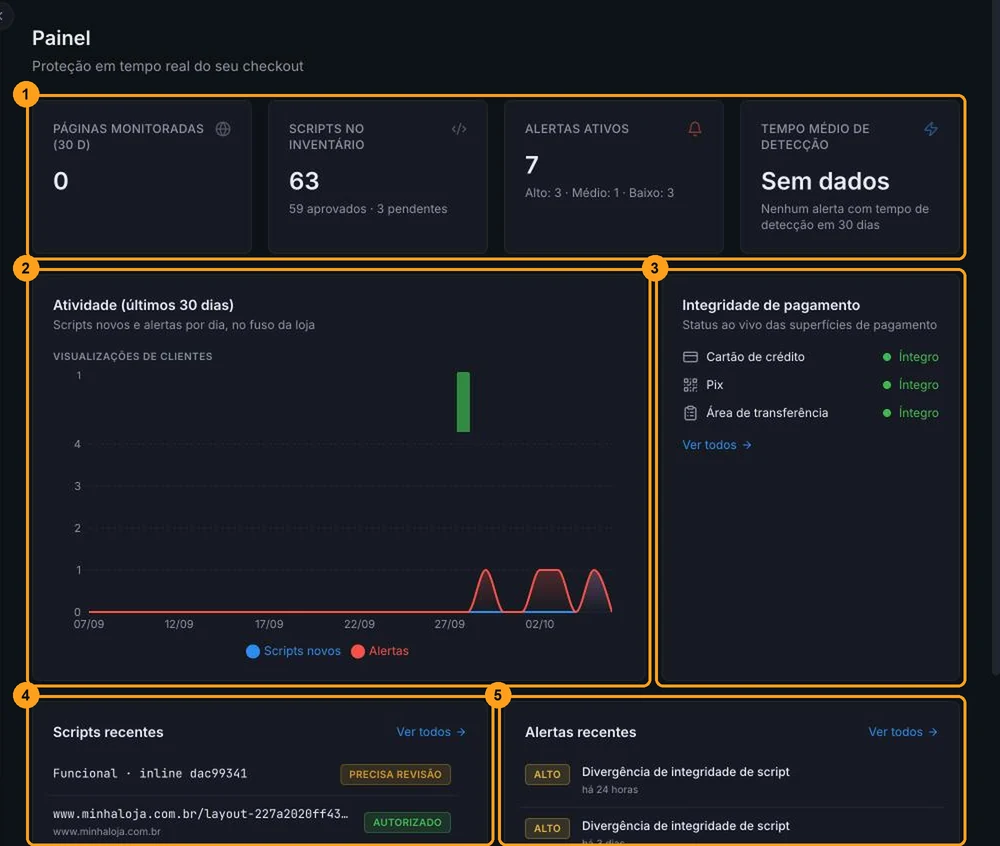This screenshot has width=1000, height=846.
Task: Select script row www.minhaloja.com.br/layout-227a2020ff43
Action: click(x=255, y=821)
